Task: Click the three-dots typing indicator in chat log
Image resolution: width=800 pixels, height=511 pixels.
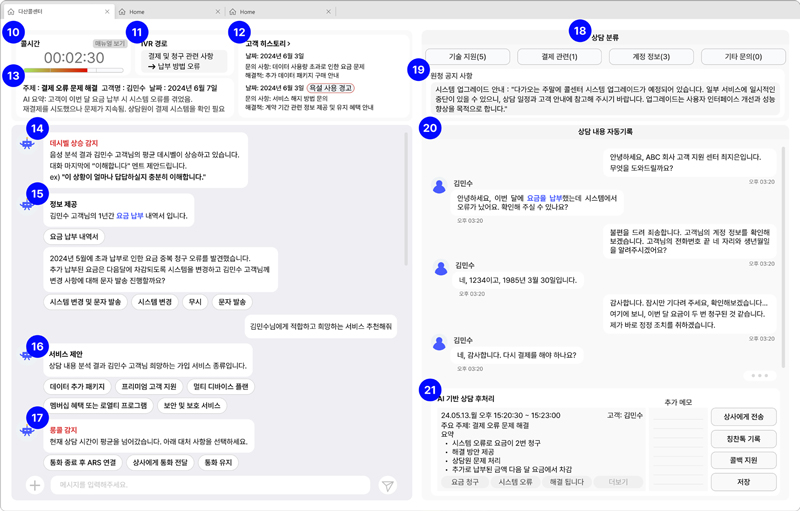Action: point(759,376)
